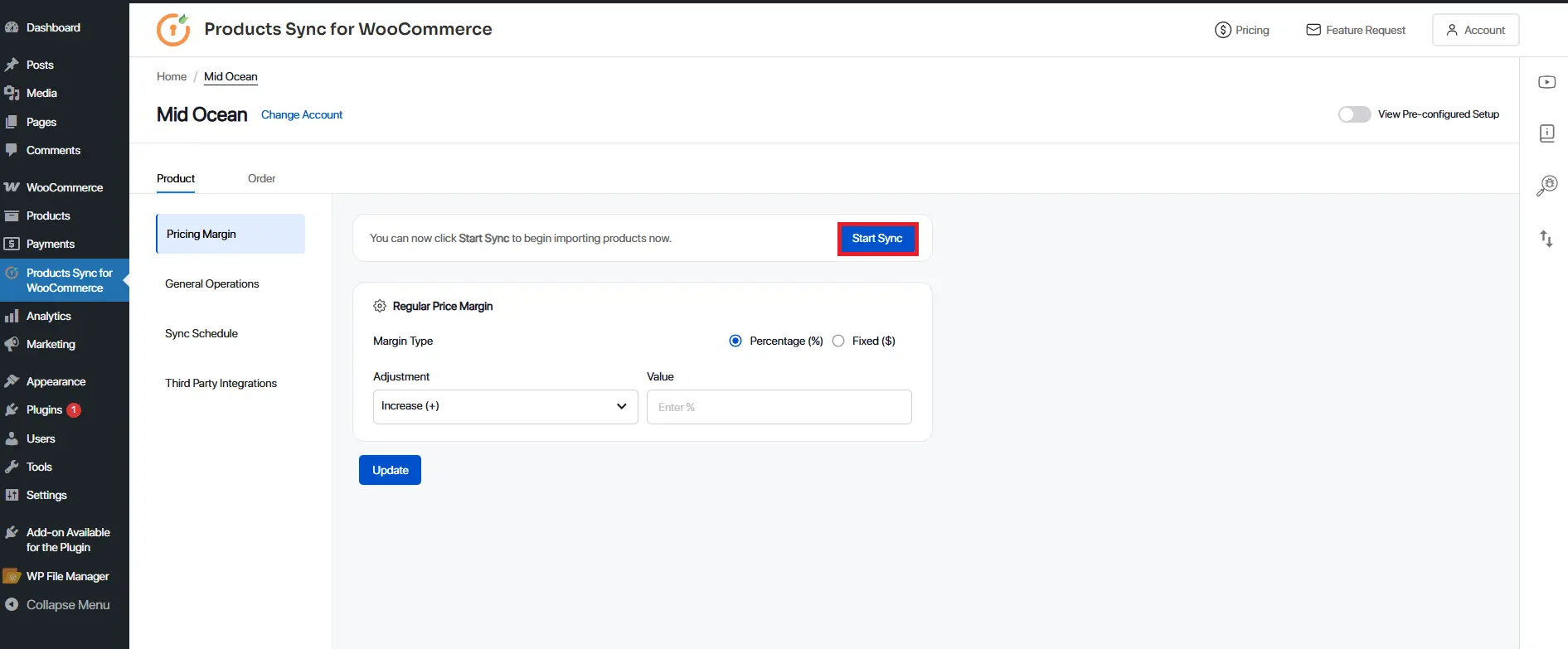Click the Marketing megaphone icon
The image size is (1568, 649).
point(12,344)
